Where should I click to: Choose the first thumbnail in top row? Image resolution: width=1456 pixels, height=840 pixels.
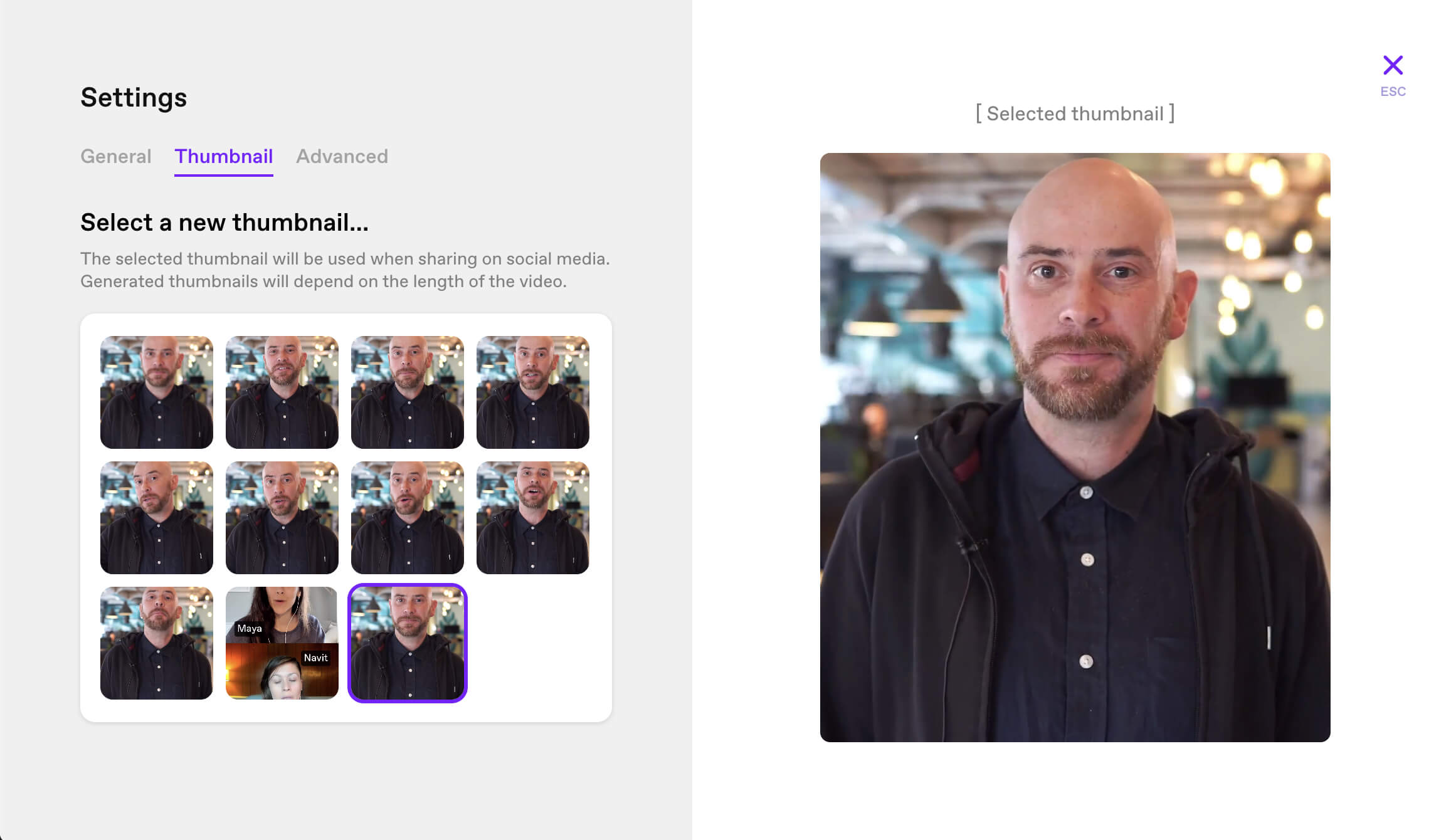(157, 392)
